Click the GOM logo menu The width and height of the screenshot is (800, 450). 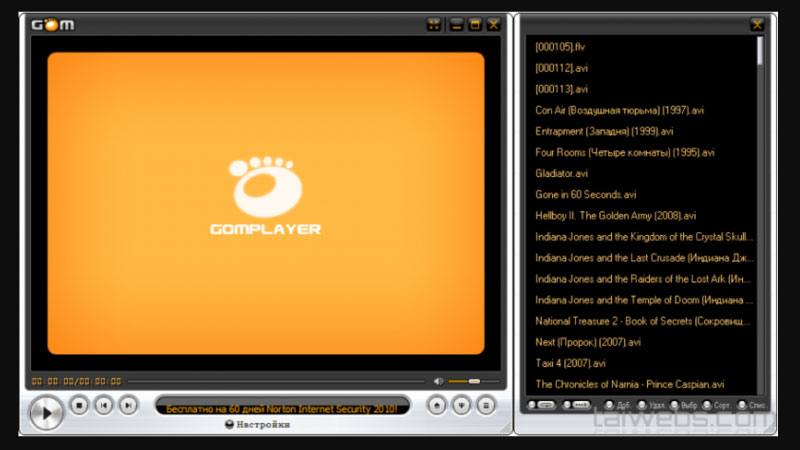52,24
